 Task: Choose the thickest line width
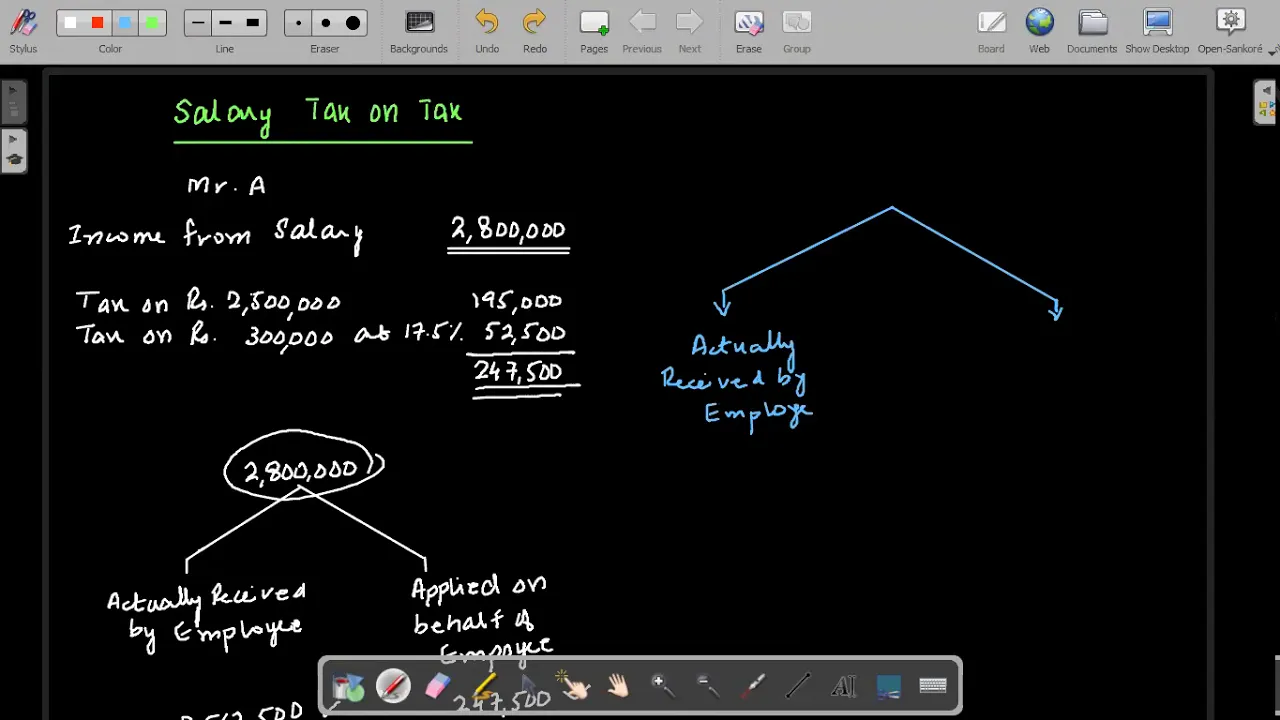point(252,23)
